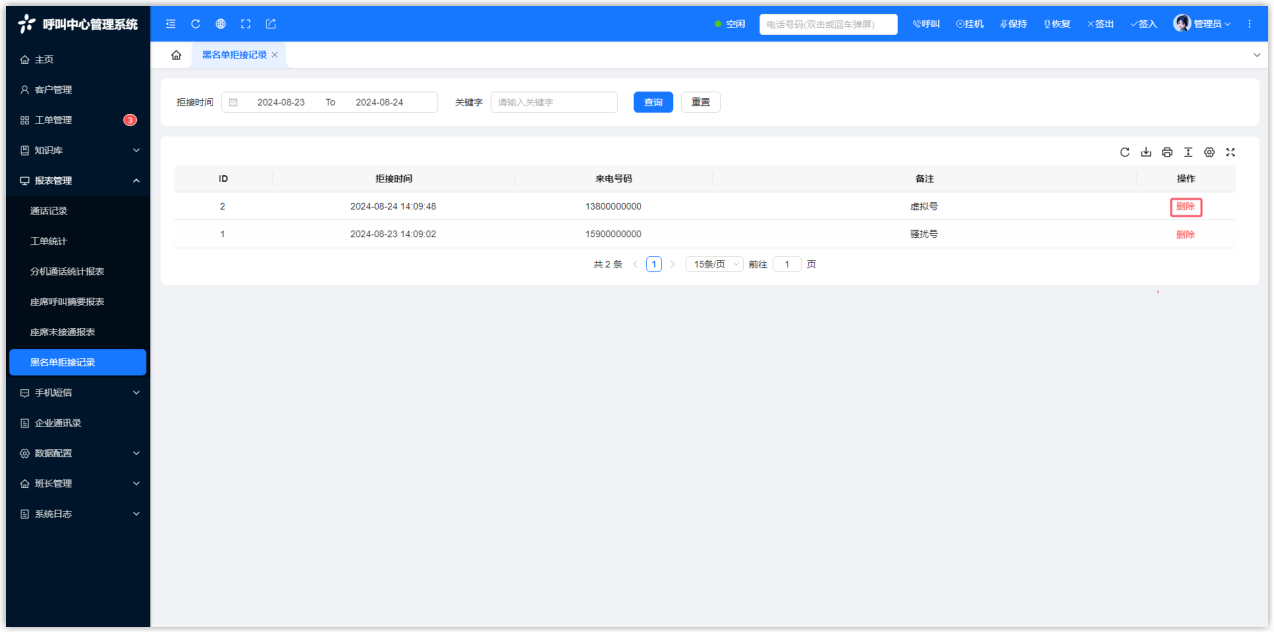Image resolution: width=1274 pixels, height=633 pixels.
Task: Open the 15条/页 page size dropdown
Action: [714, 264]
